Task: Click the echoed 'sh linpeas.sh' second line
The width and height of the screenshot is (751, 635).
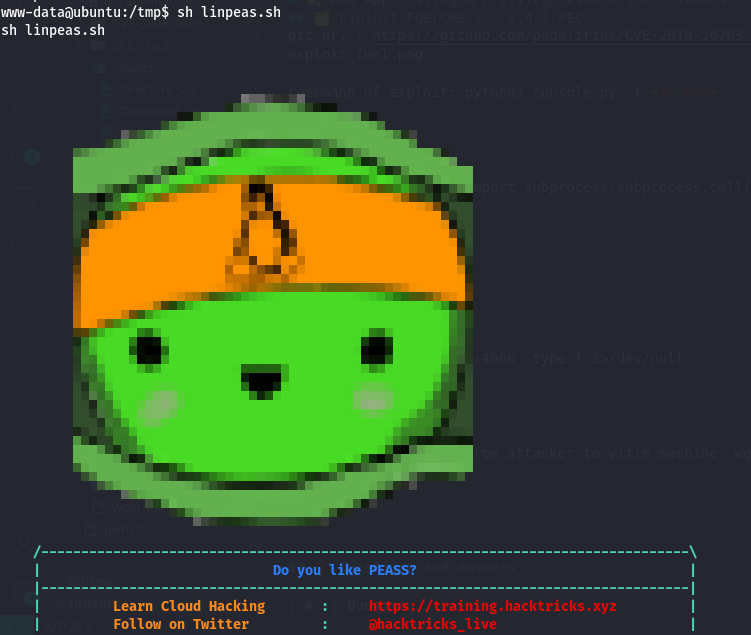Action: pos(53,30)
